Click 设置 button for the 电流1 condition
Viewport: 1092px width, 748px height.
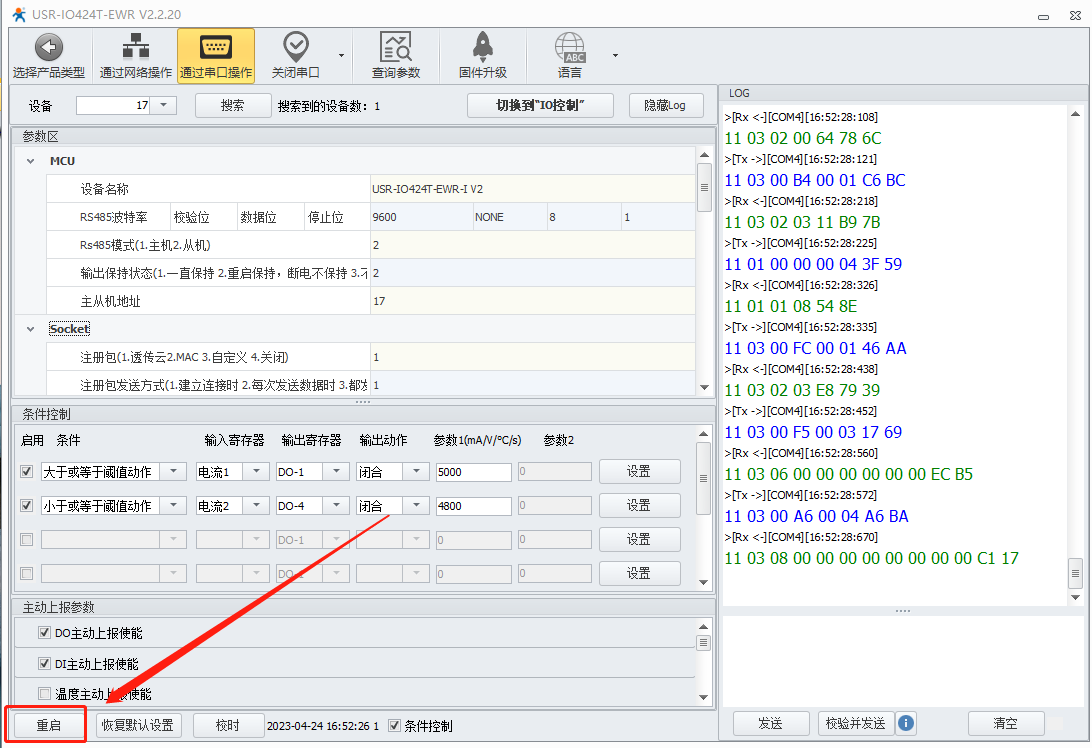[x=639, y=472]
